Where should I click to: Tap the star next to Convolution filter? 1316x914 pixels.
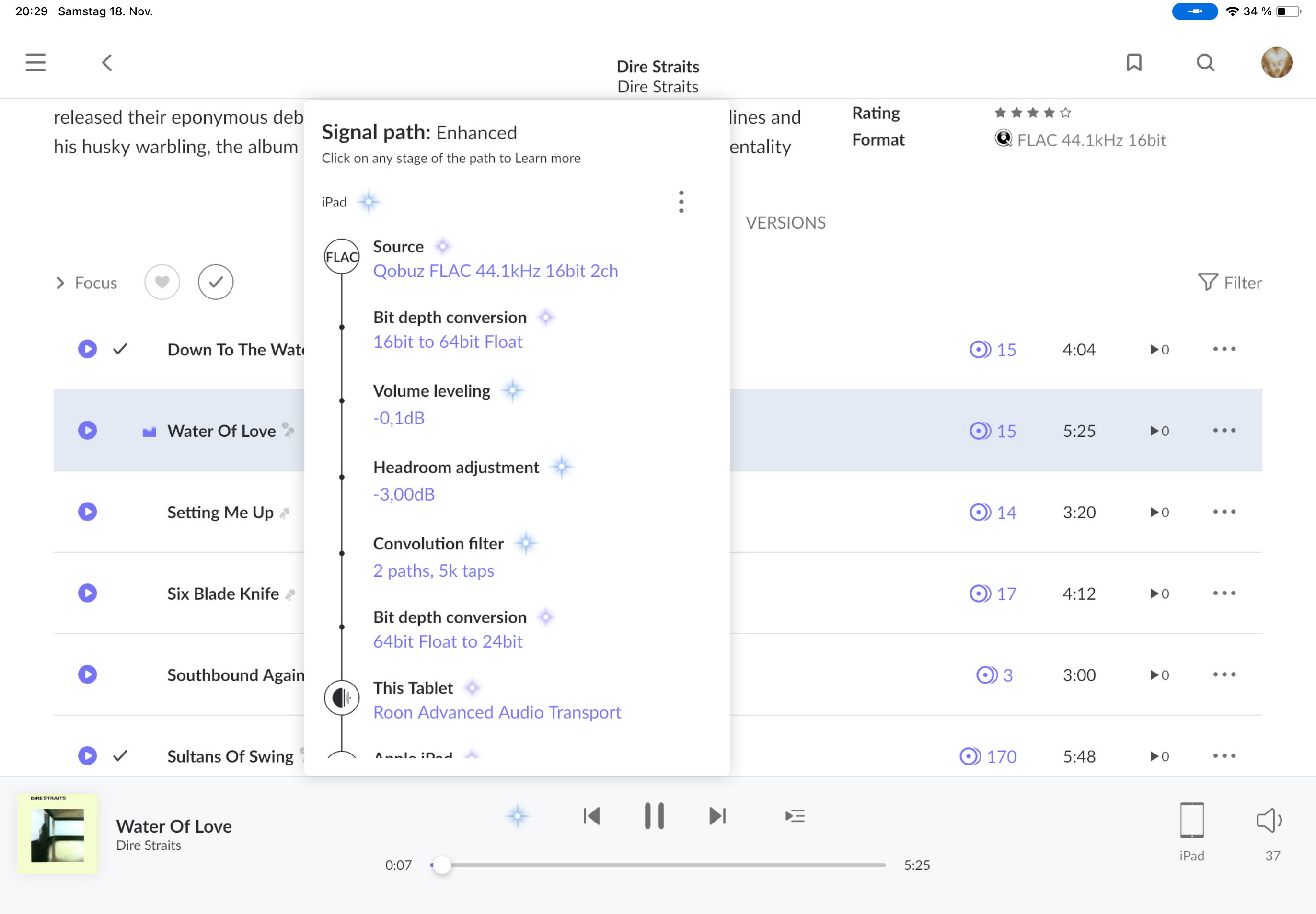coord(526,543)
